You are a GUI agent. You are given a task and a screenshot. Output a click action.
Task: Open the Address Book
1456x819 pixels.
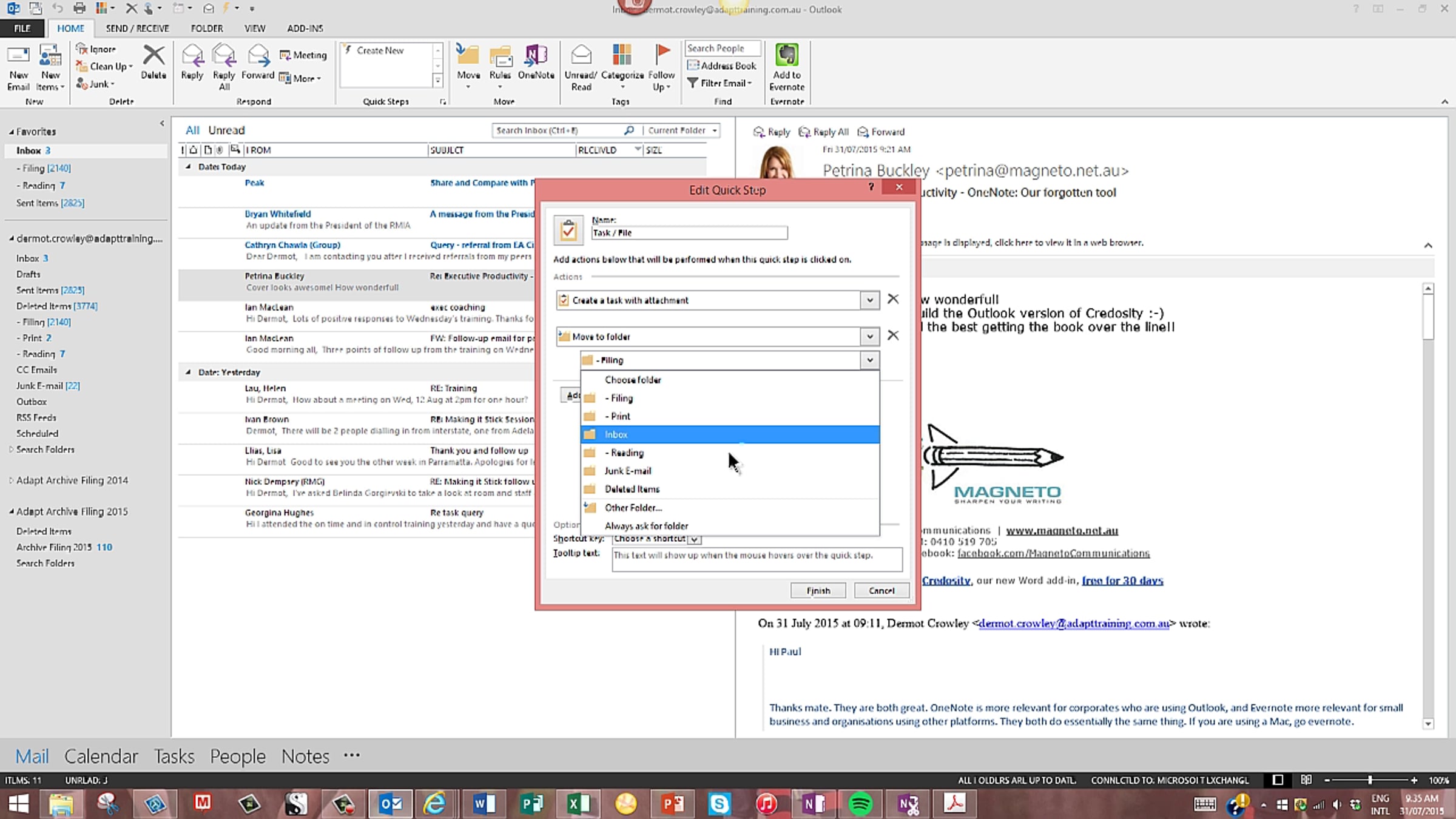pyautogui.click(x=722, y=66)
